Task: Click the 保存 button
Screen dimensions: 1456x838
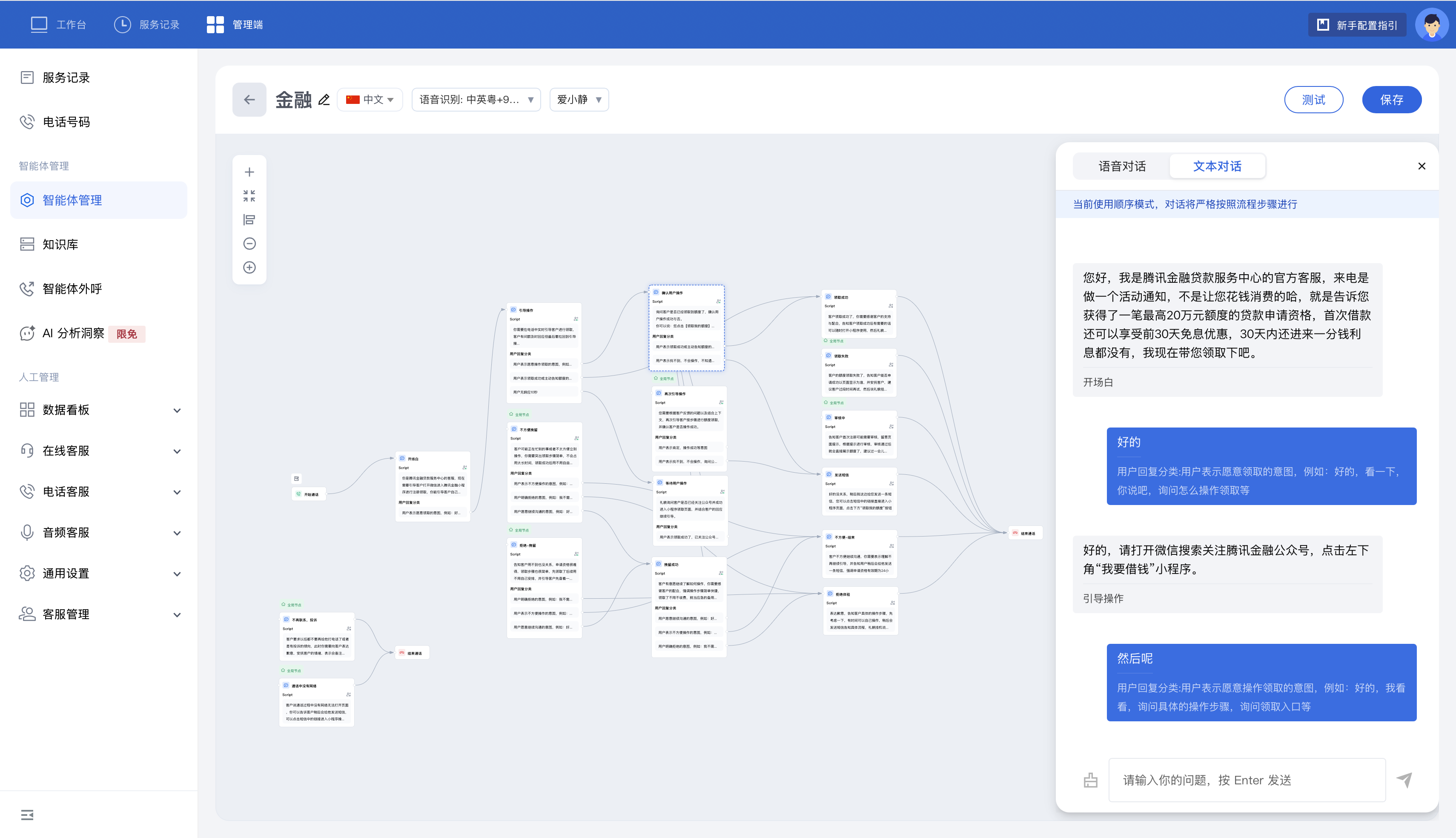Action: tap(1392, 100)
